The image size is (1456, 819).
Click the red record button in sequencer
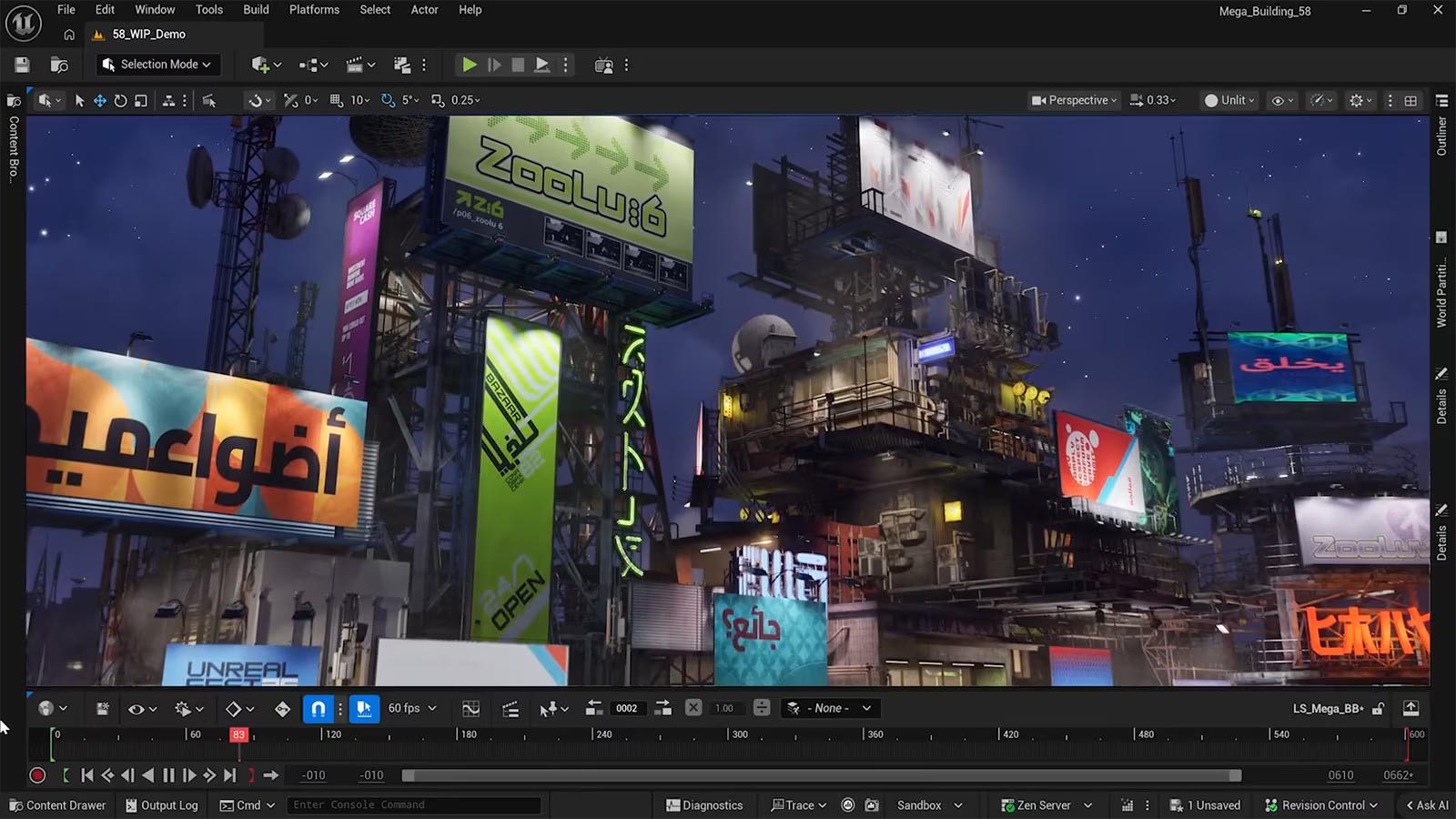coord(37,775)
